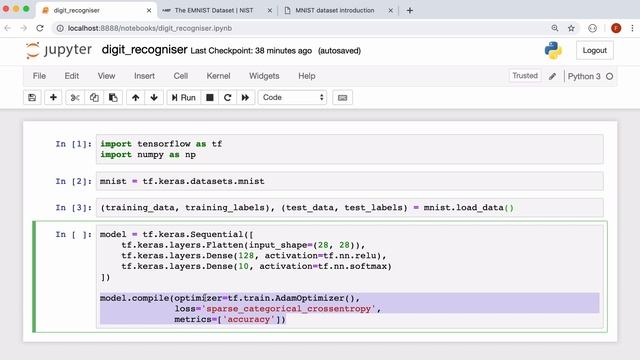Click the zoom magnifier icon in address bar
The image size is (640, 360).
coord(555,28)
